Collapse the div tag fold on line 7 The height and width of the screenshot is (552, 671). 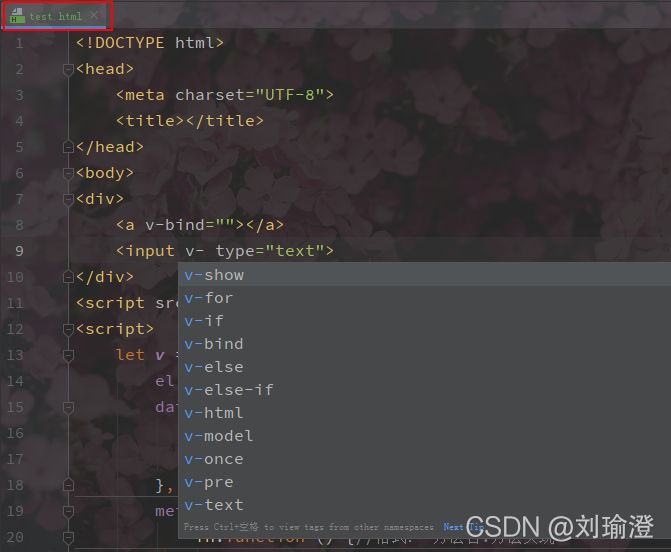point(68,199)
